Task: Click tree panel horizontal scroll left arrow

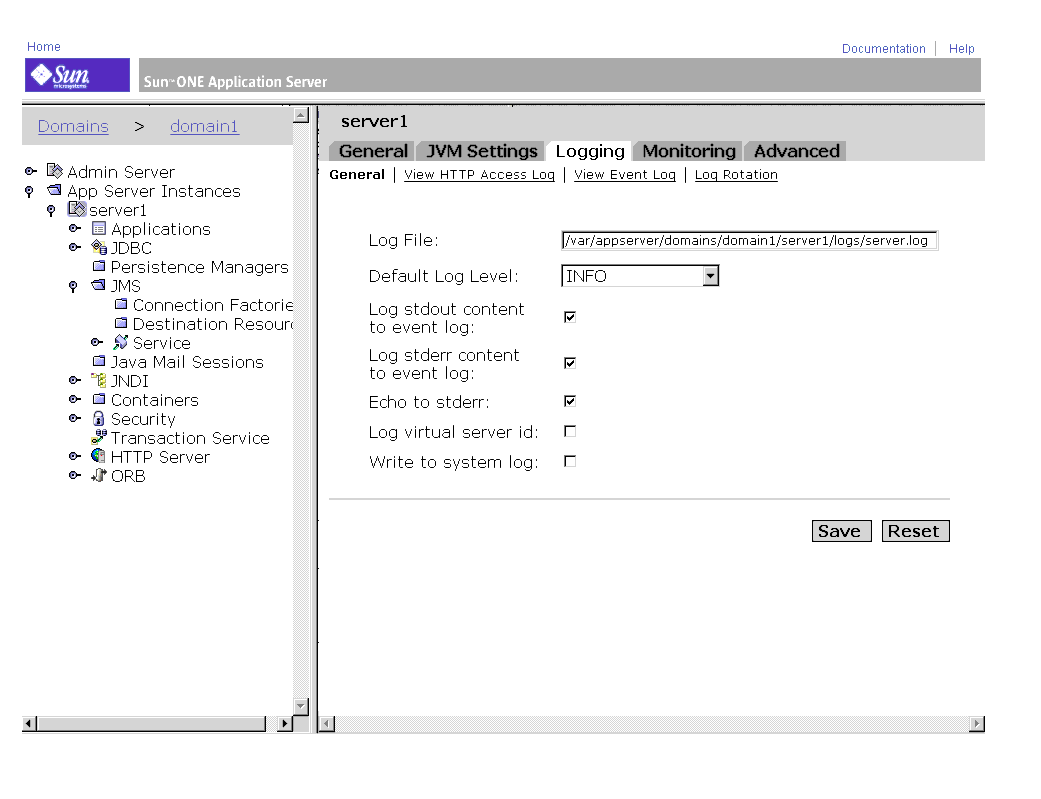Action: pyautogui.click(x=29, y=723)
